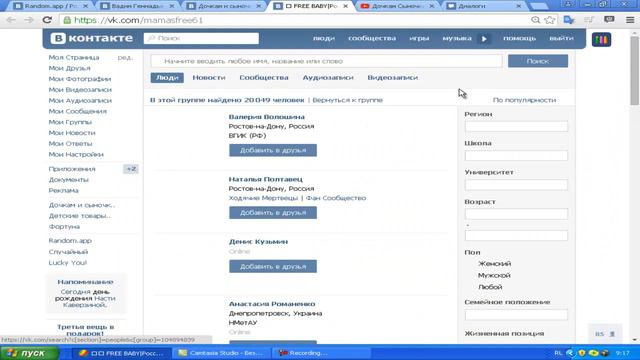Switch to the Random.app browser tab
The image size is (640, 360).
[x=51, y=6]
